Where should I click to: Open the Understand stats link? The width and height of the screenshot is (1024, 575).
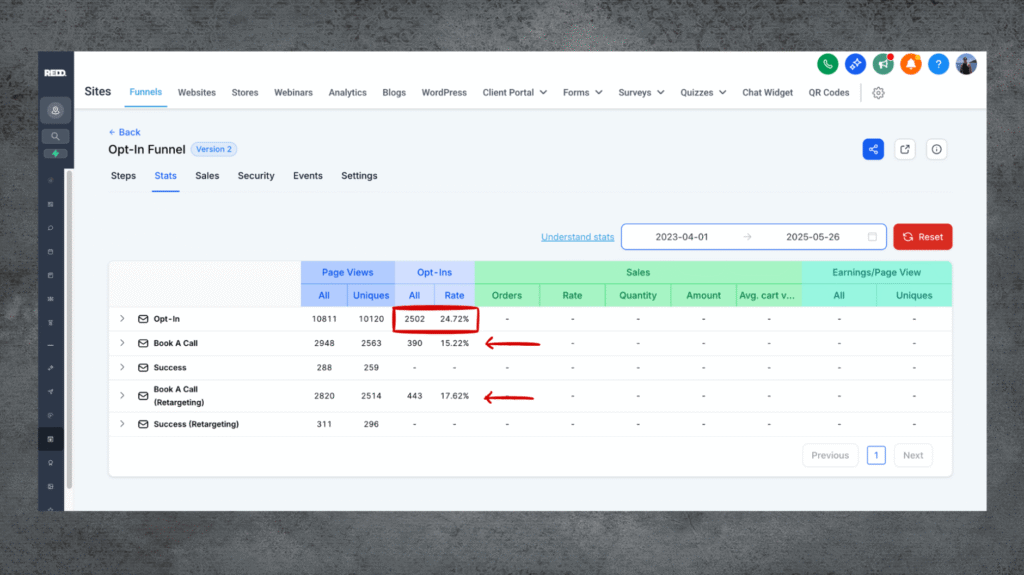pyautogui.click(x=577, y=237)
